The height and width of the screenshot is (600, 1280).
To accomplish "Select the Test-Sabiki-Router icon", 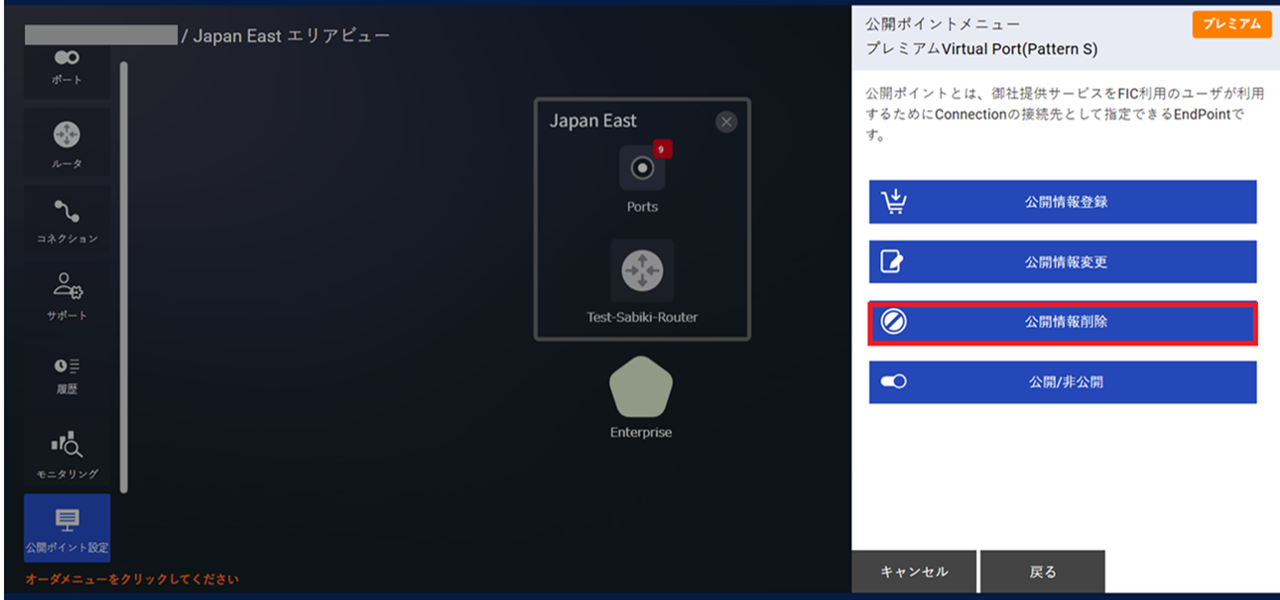I will (641, 270).
